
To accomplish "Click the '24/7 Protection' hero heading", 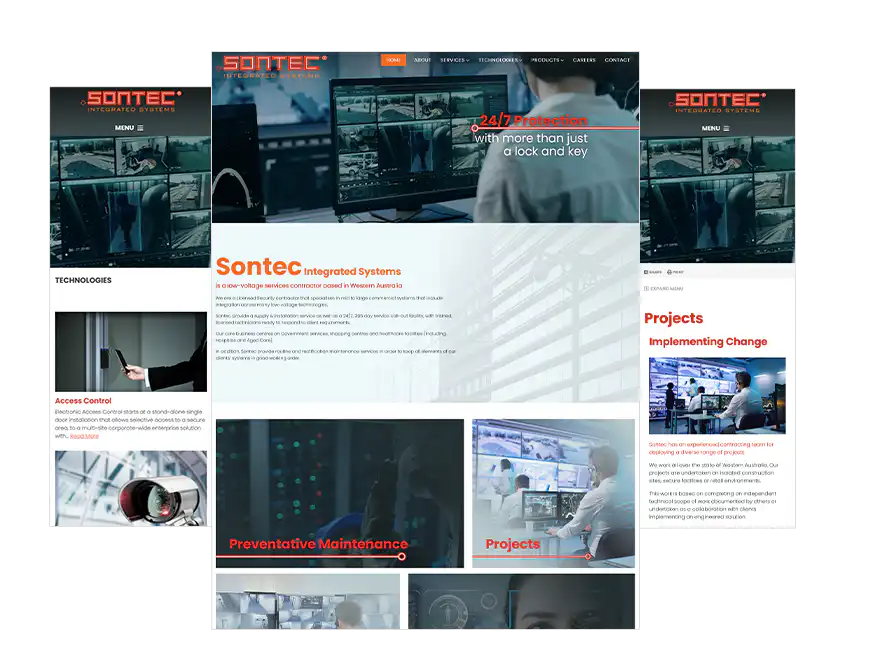I will (533, 120).
